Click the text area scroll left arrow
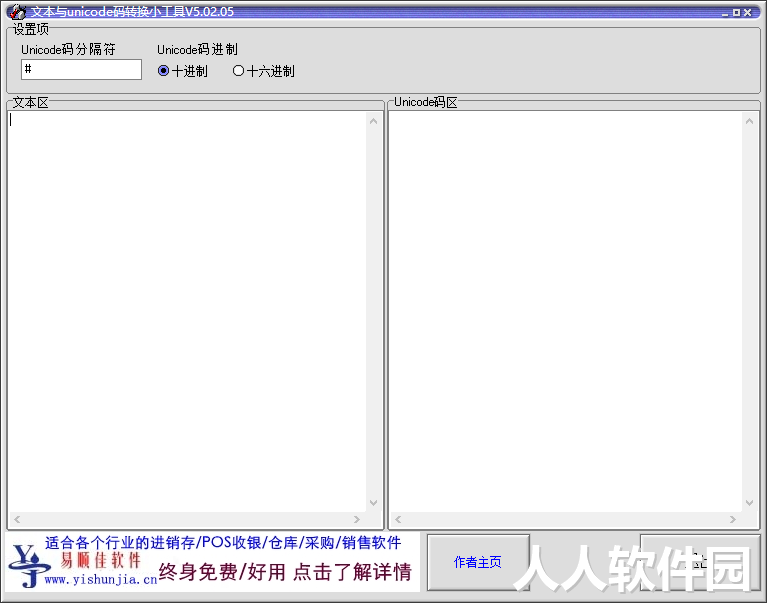The height and width of the screenshot is (603, 767). pos(17,519)
